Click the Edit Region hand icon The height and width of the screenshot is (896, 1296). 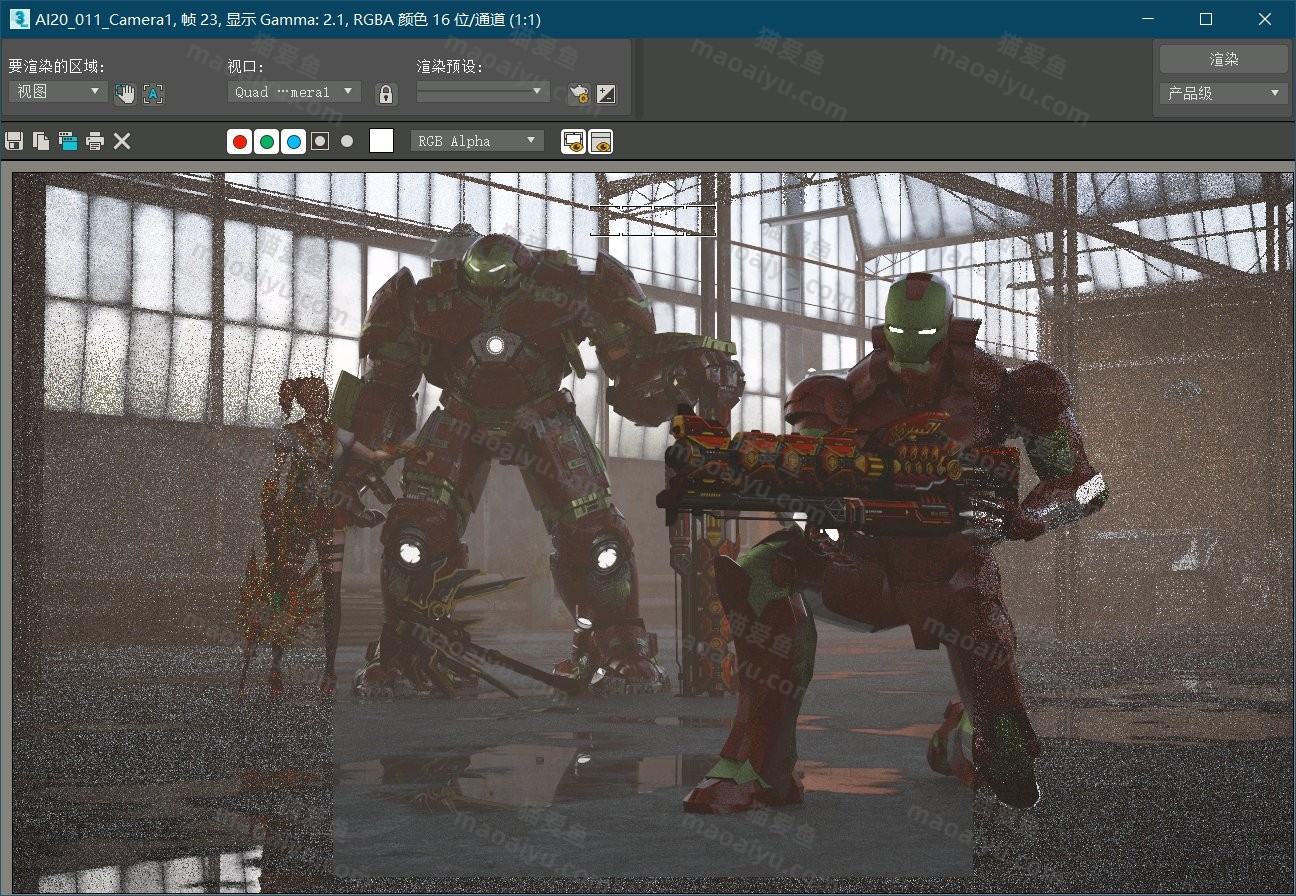125,94
